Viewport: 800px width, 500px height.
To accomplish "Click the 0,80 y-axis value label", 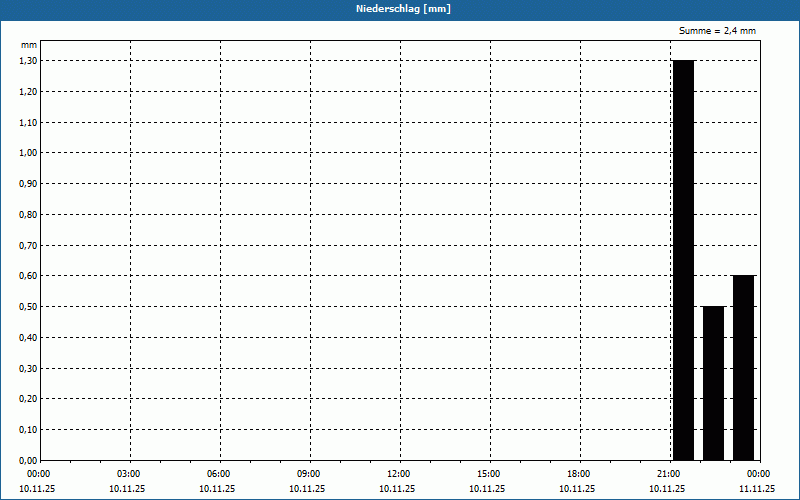I will 28,214.
